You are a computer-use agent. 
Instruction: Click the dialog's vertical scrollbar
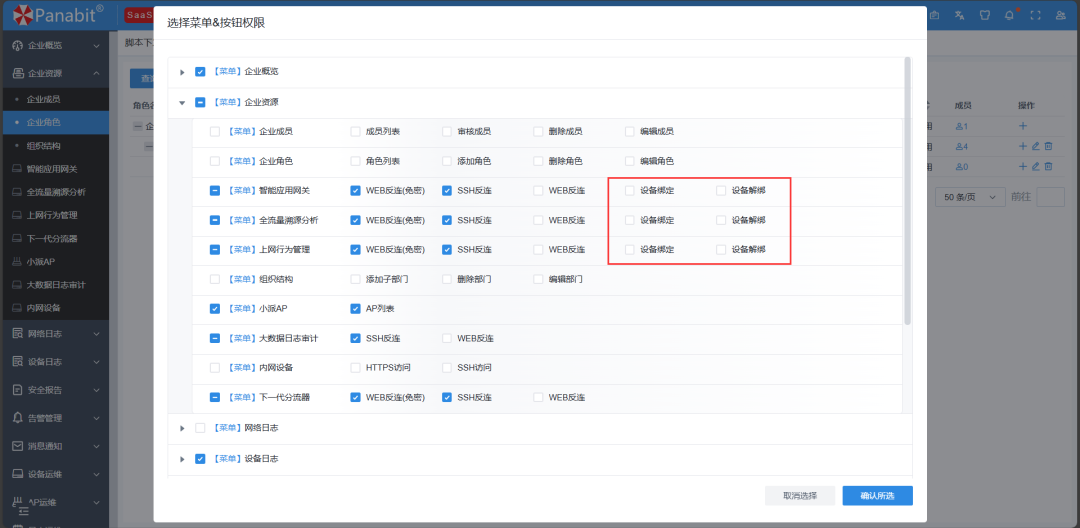(908, 191)
